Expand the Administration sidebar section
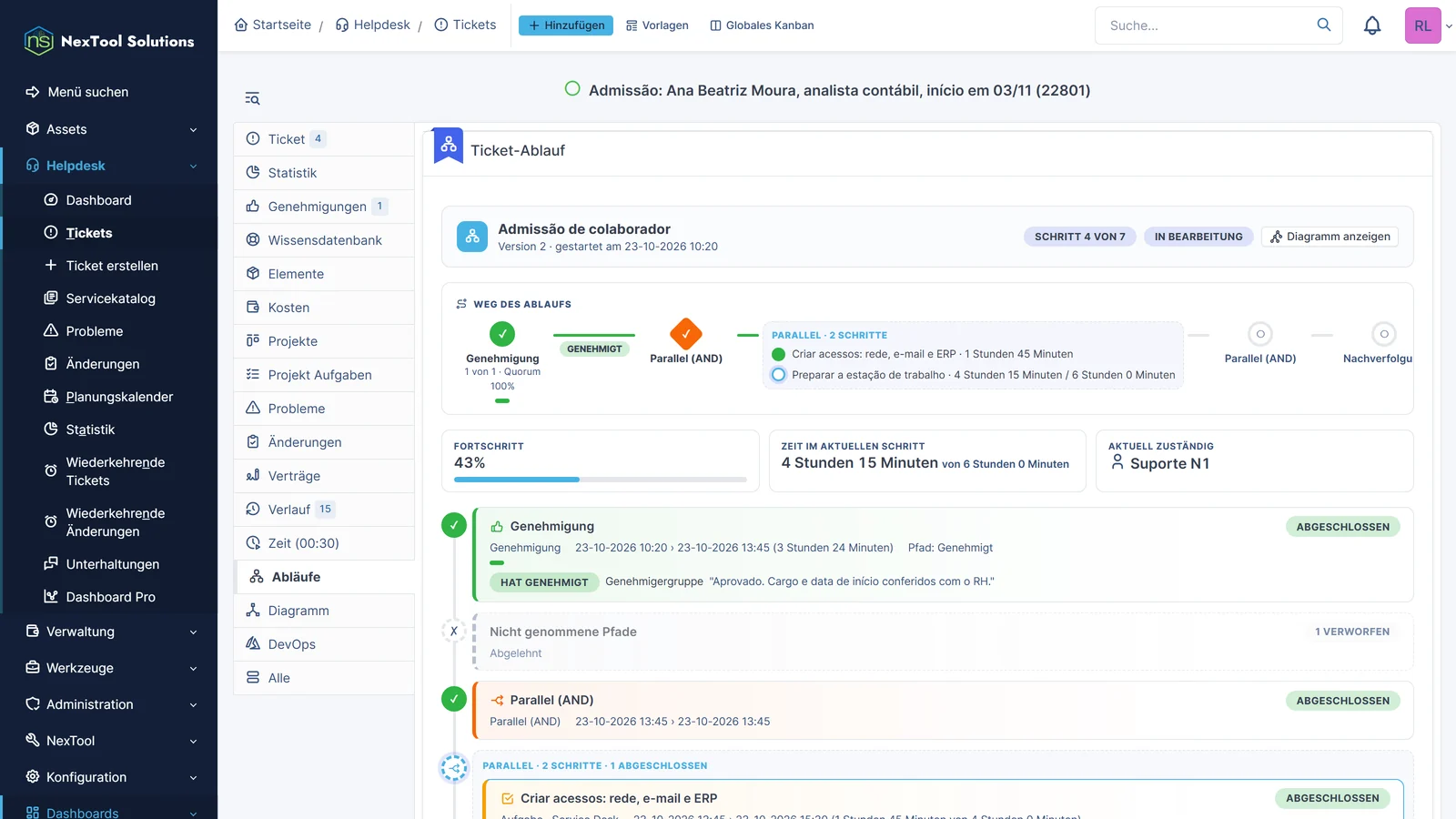 109,704
